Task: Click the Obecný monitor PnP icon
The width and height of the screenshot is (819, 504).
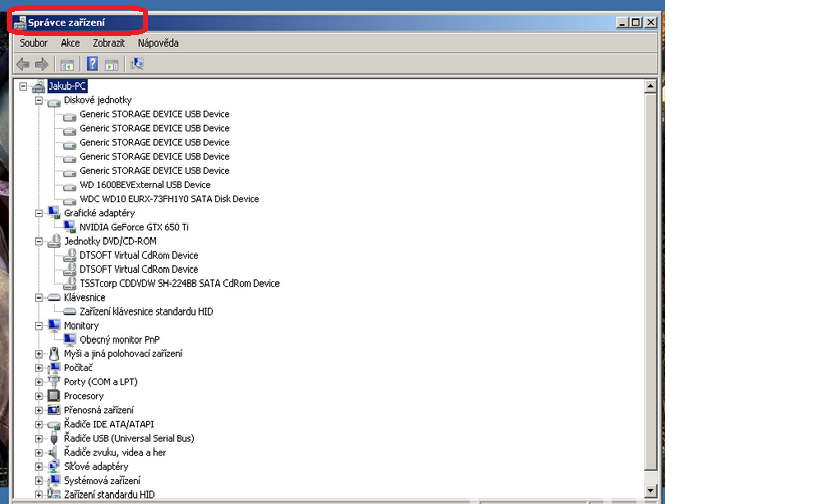Action: pyautogui.click(x=69, y=339)
